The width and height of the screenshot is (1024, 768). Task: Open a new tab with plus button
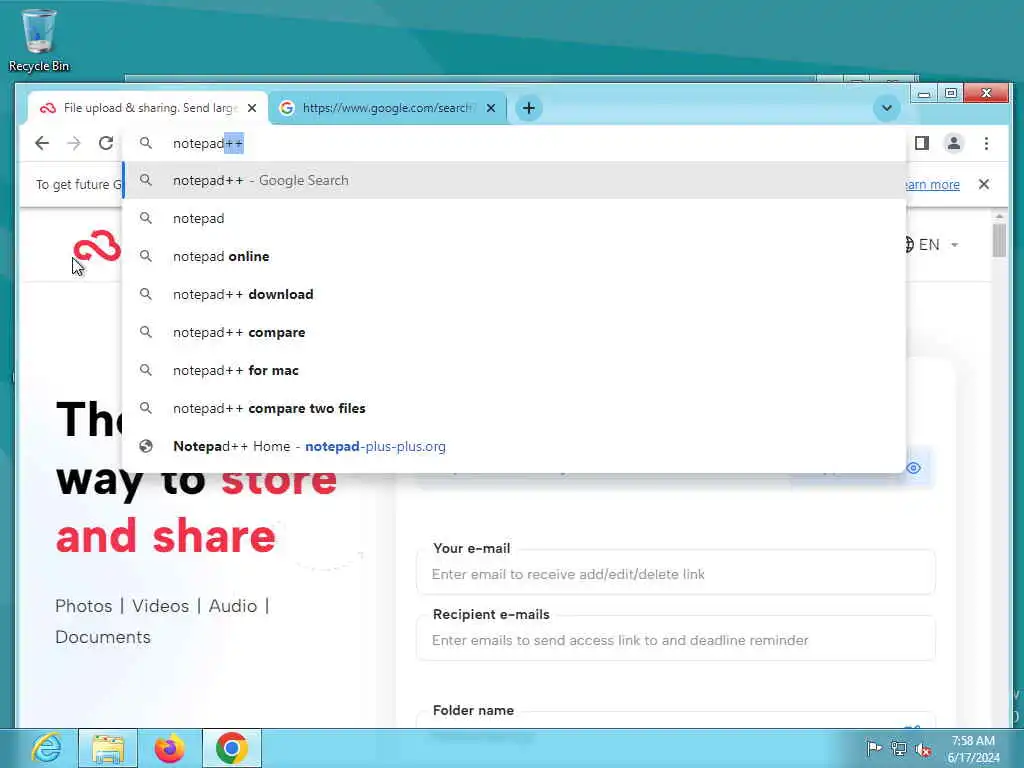click(529, 108)
